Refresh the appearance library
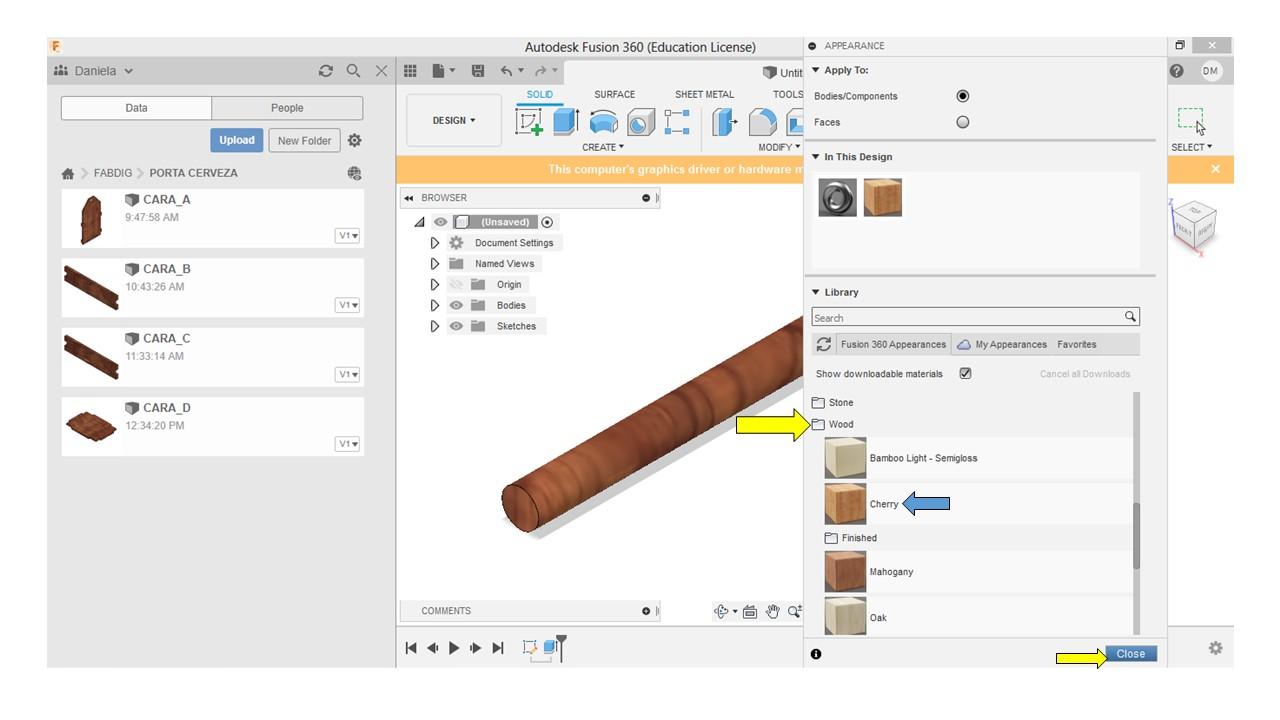This screenshot has height=720, width=1280. tap(824, 344)
